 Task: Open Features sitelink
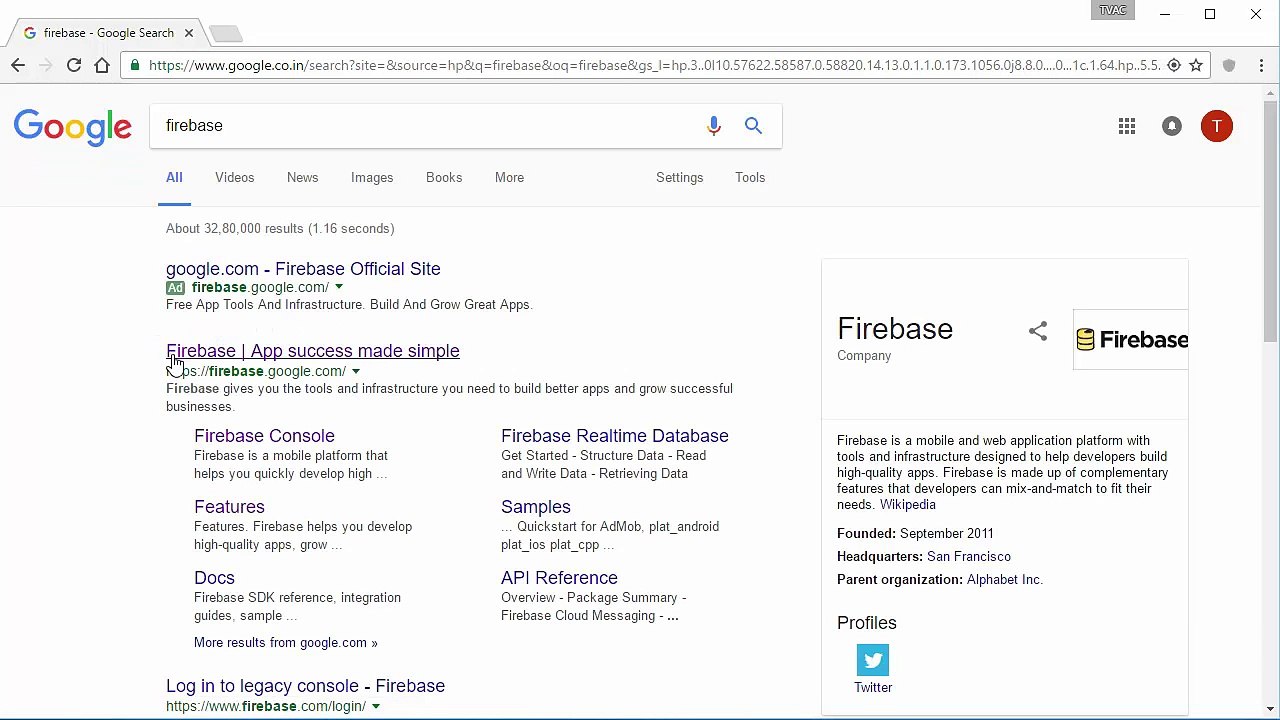[229, 507]
